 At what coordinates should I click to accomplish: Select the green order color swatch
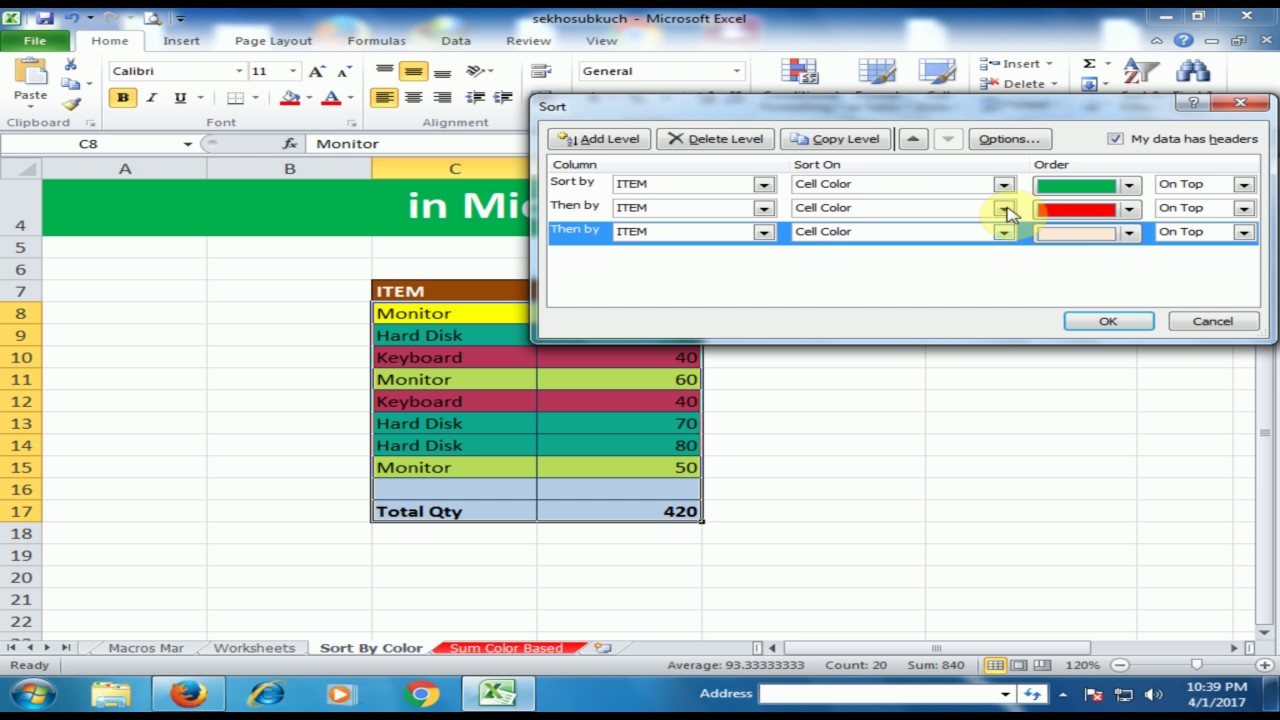click(x=1076, y=185)
